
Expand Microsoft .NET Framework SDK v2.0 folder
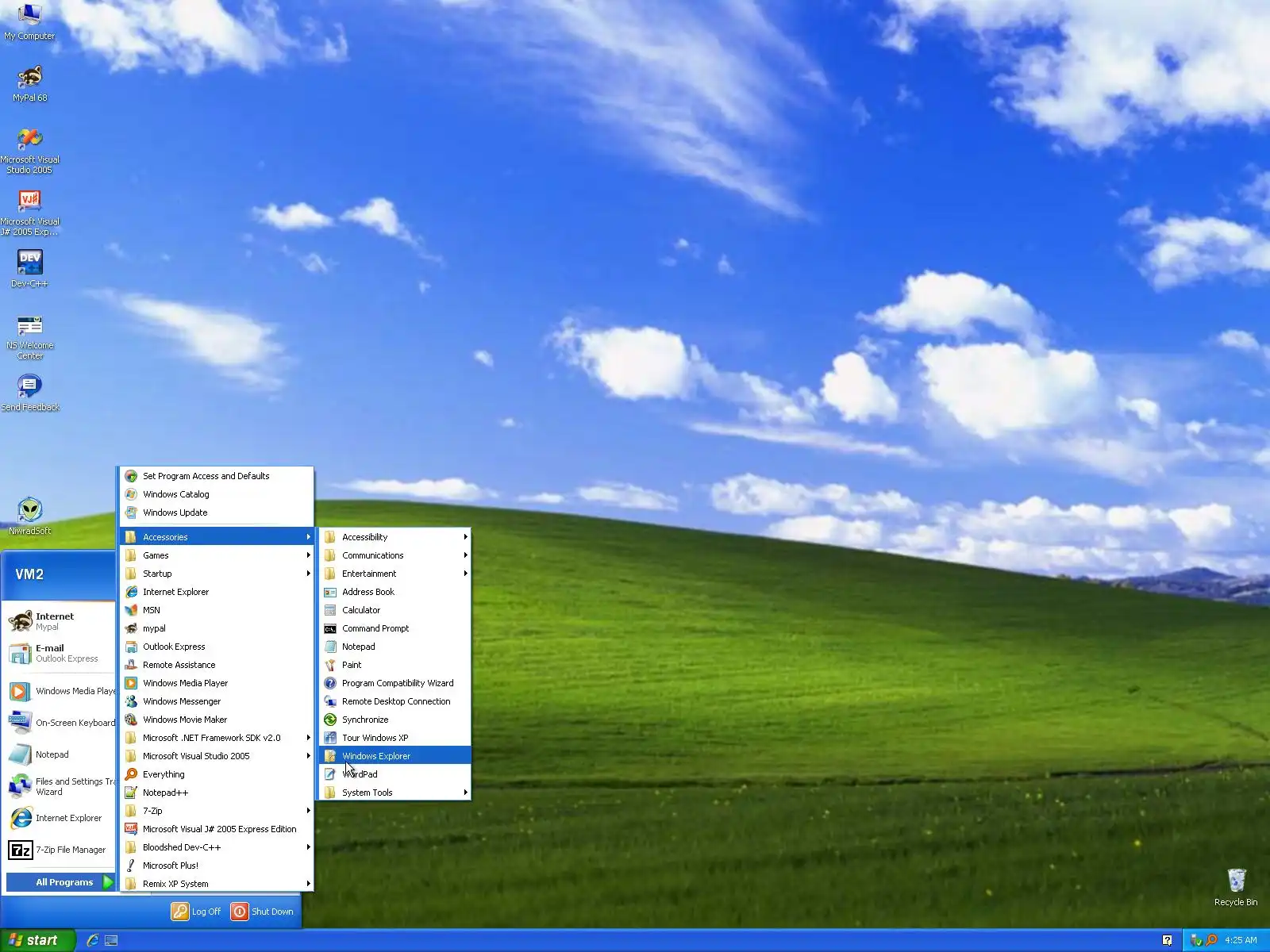(216, 738)
